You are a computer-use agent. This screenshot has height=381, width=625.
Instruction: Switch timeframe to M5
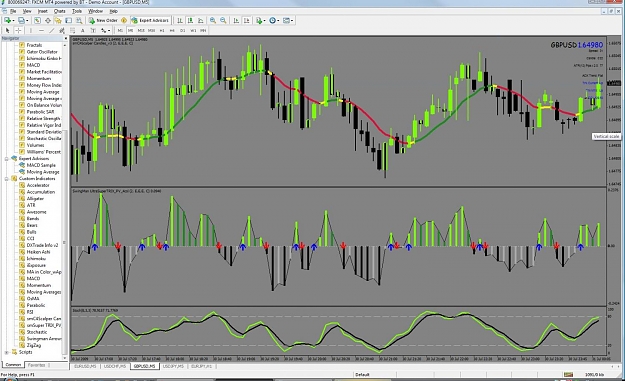click(x=130, y=30)
